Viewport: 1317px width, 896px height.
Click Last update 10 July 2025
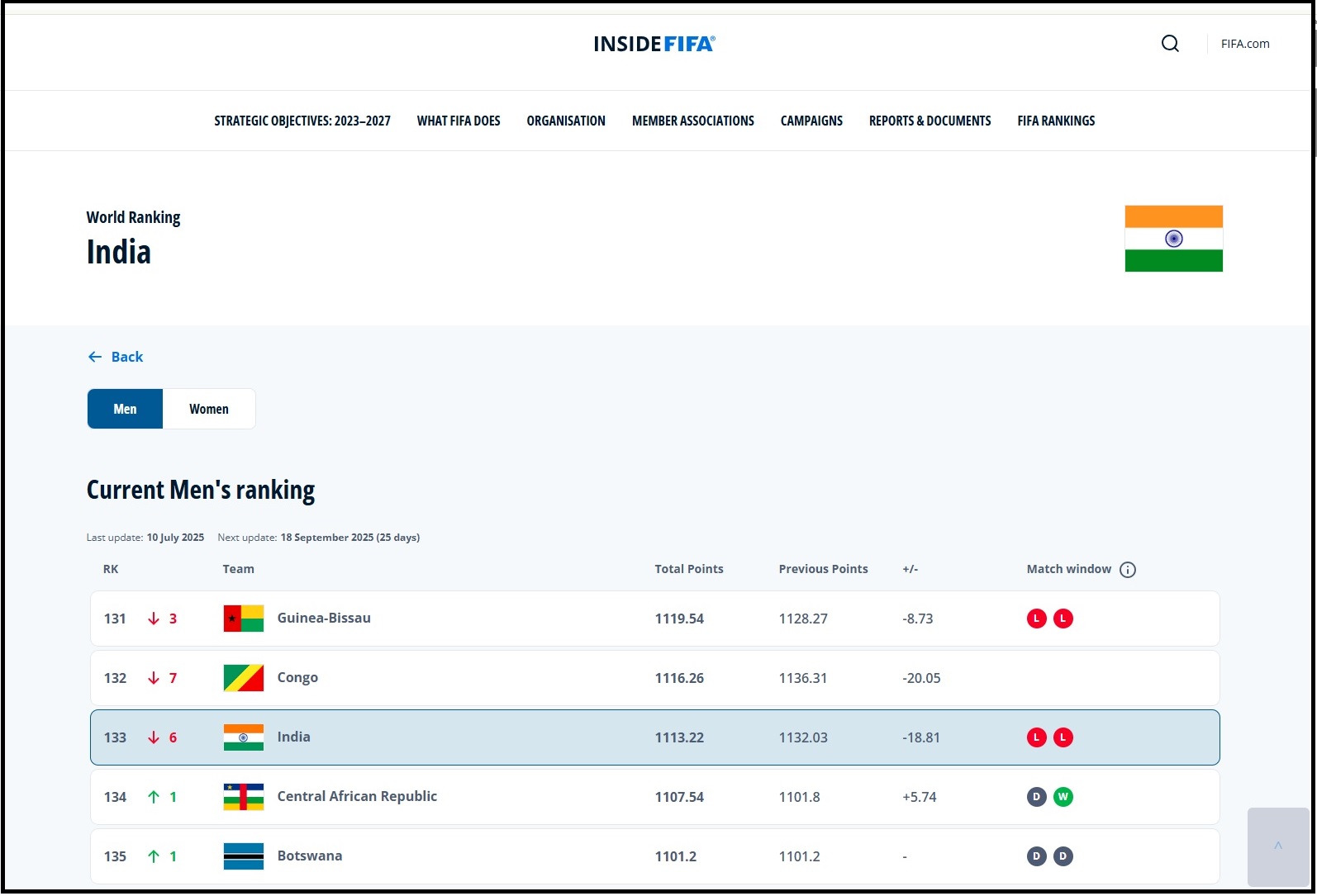tap(145, 538)
